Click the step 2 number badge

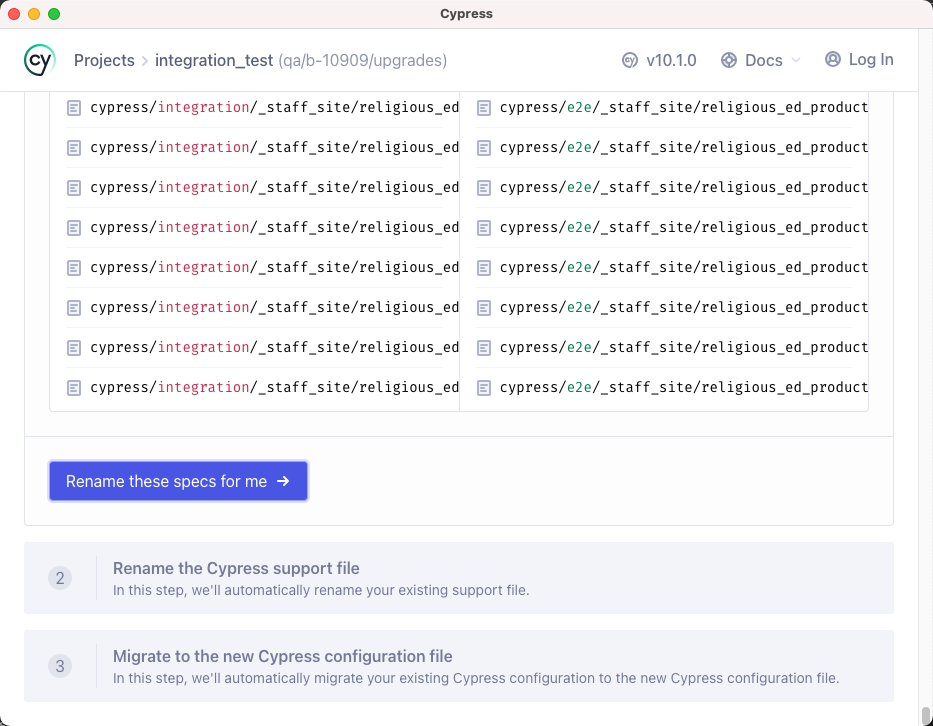coord(60,578)
